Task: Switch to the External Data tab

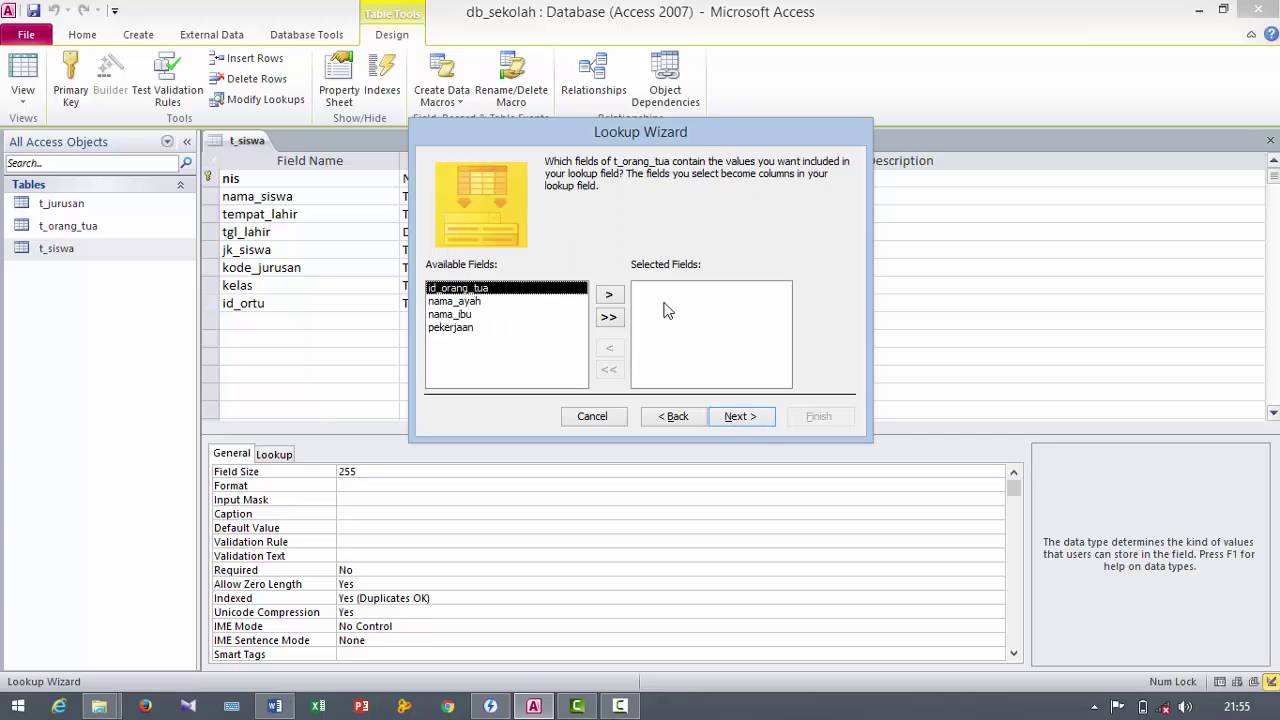Action: pyautogui.click(x=211, y=34)
